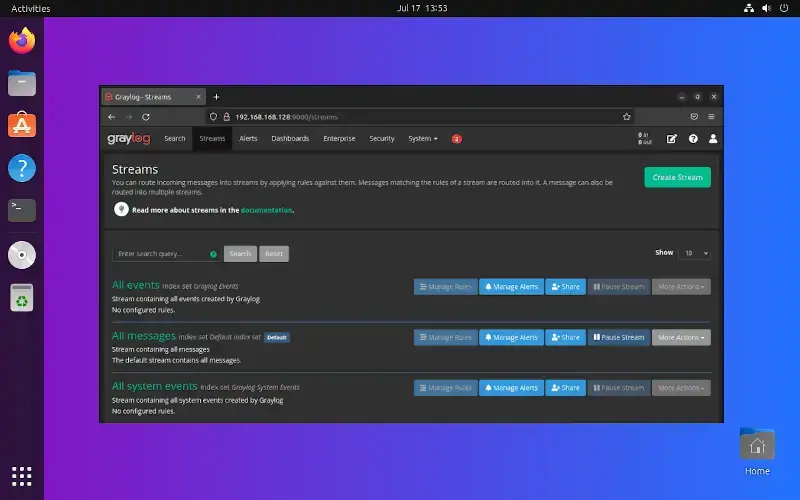The height and width of the screenshot is (500, 800).
Task: Go to the Alerts page
Action: [248, 139]
